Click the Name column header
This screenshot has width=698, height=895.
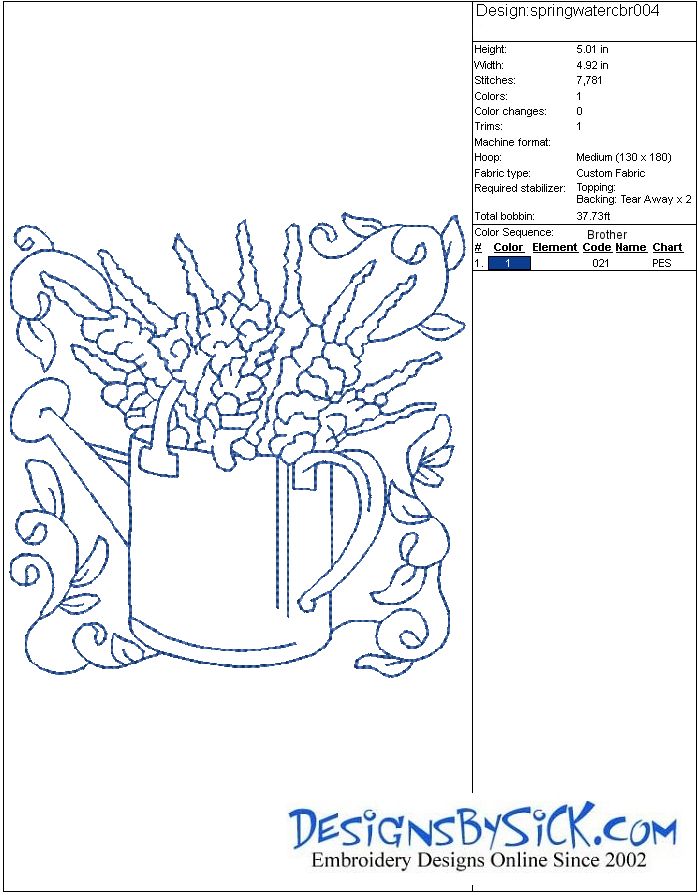(630, 247)
